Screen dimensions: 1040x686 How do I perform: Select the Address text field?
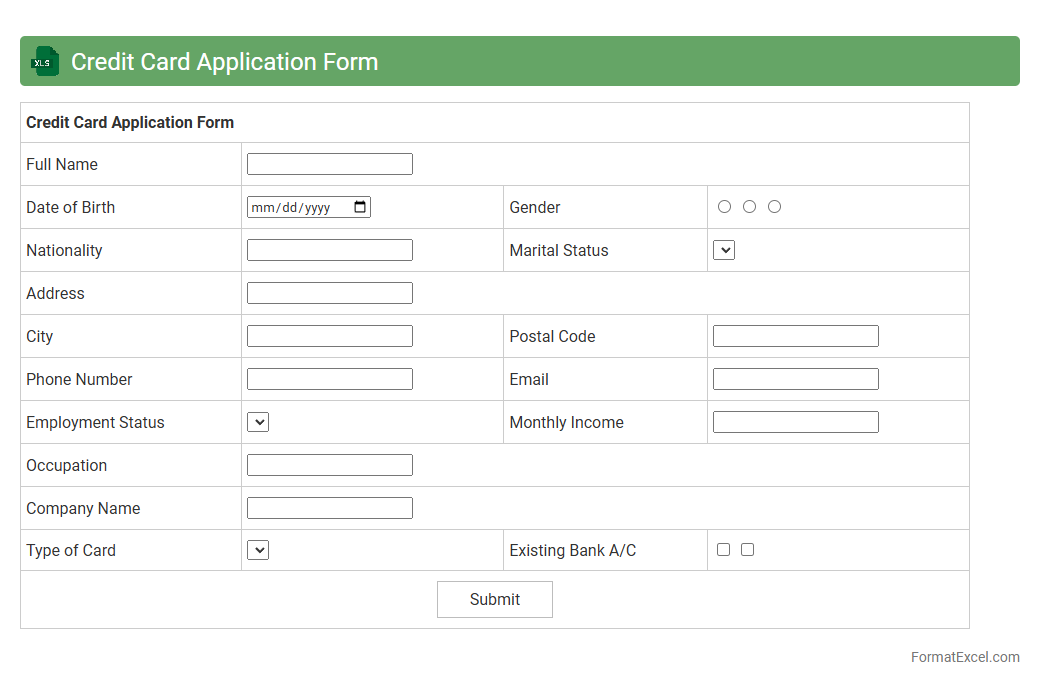(x=330, y=293)
